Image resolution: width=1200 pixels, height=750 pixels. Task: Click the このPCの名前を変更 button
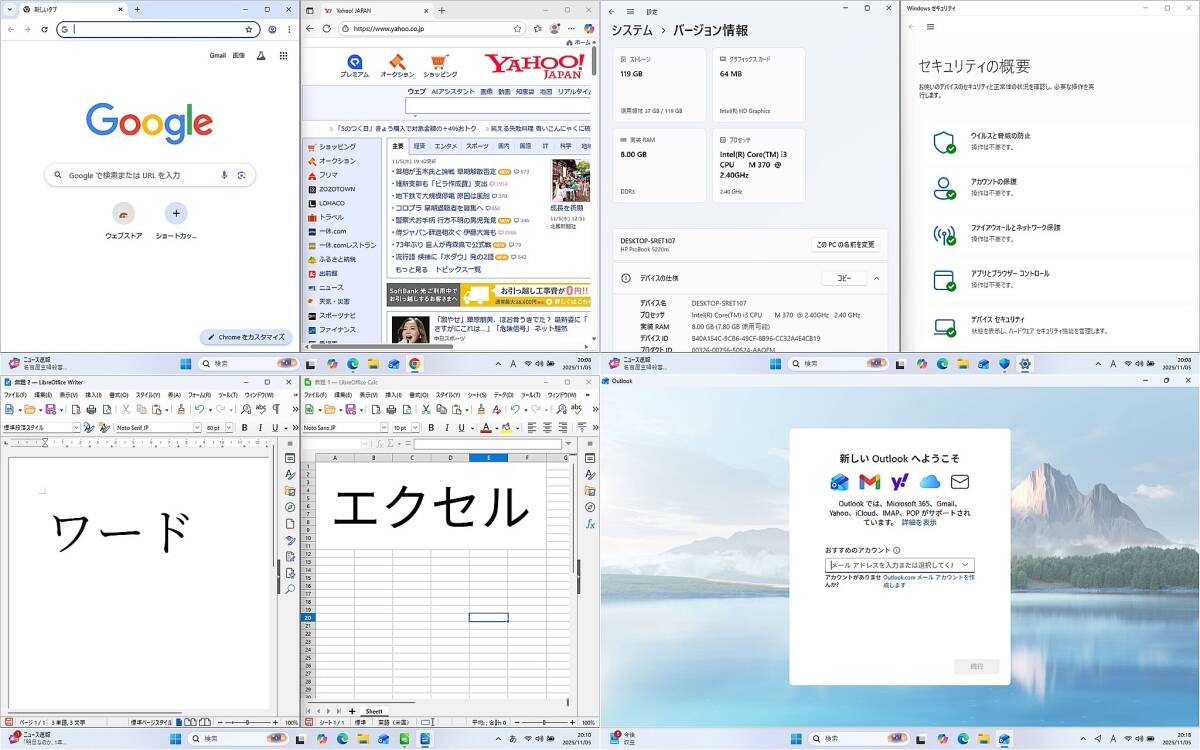846,244
